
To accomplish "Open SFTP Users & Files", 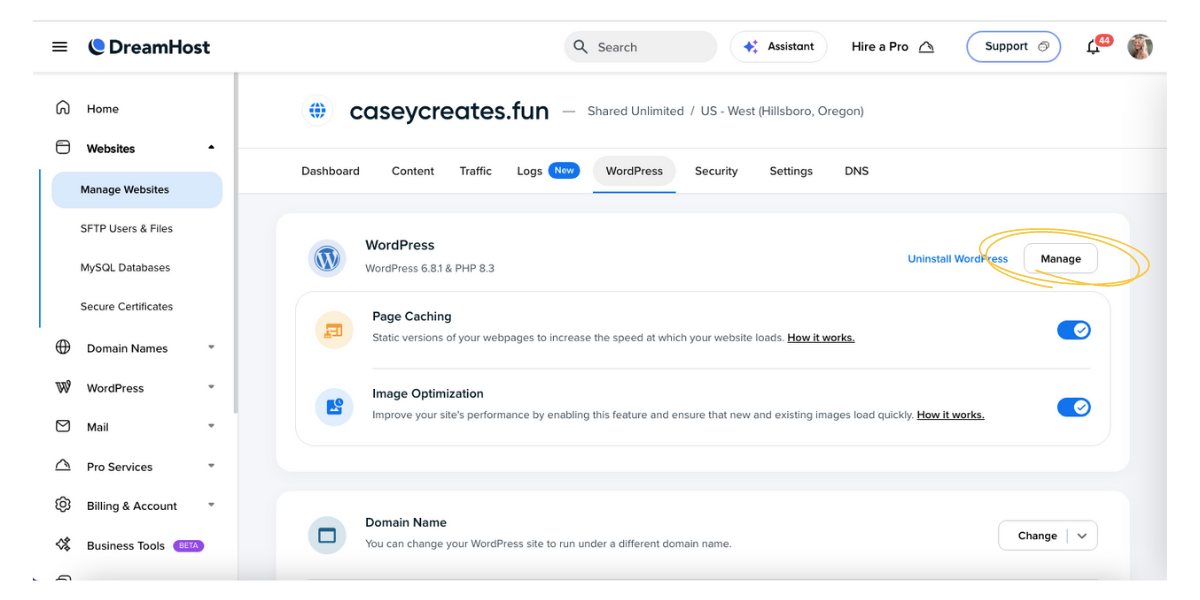I will (127, 229).
